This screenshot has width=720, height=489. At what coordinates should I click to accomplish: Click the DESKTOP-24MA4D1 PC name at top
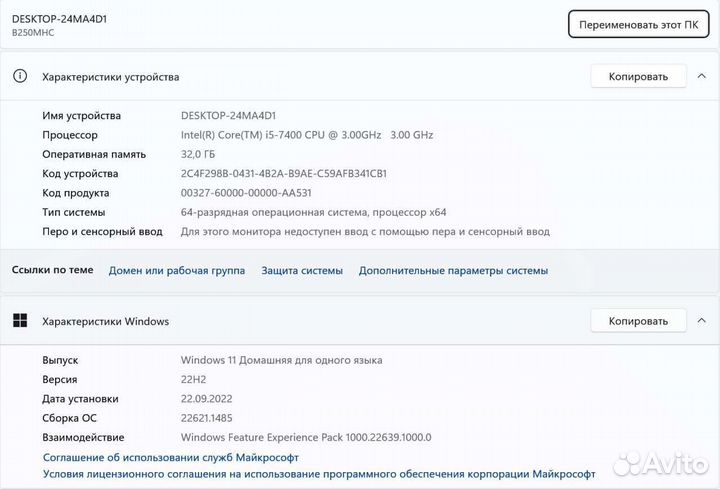(59, 17)
